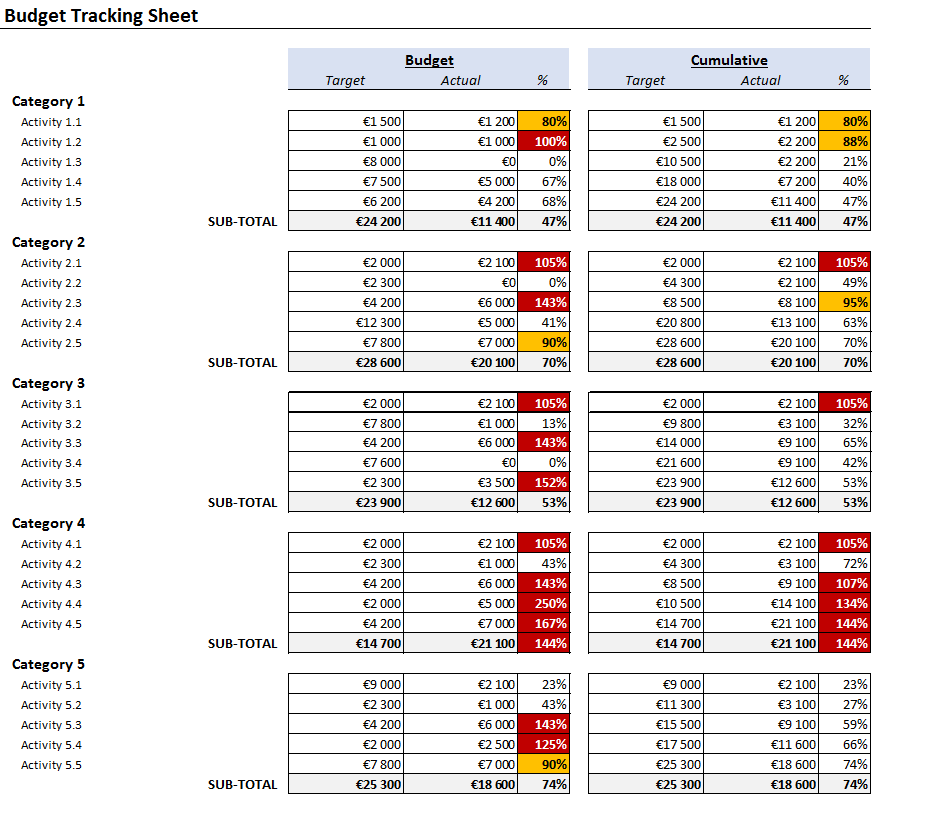Click the Budget Tracking Sheet title
The width and height of the screenshot is (936, 815).
pos(101,16)
